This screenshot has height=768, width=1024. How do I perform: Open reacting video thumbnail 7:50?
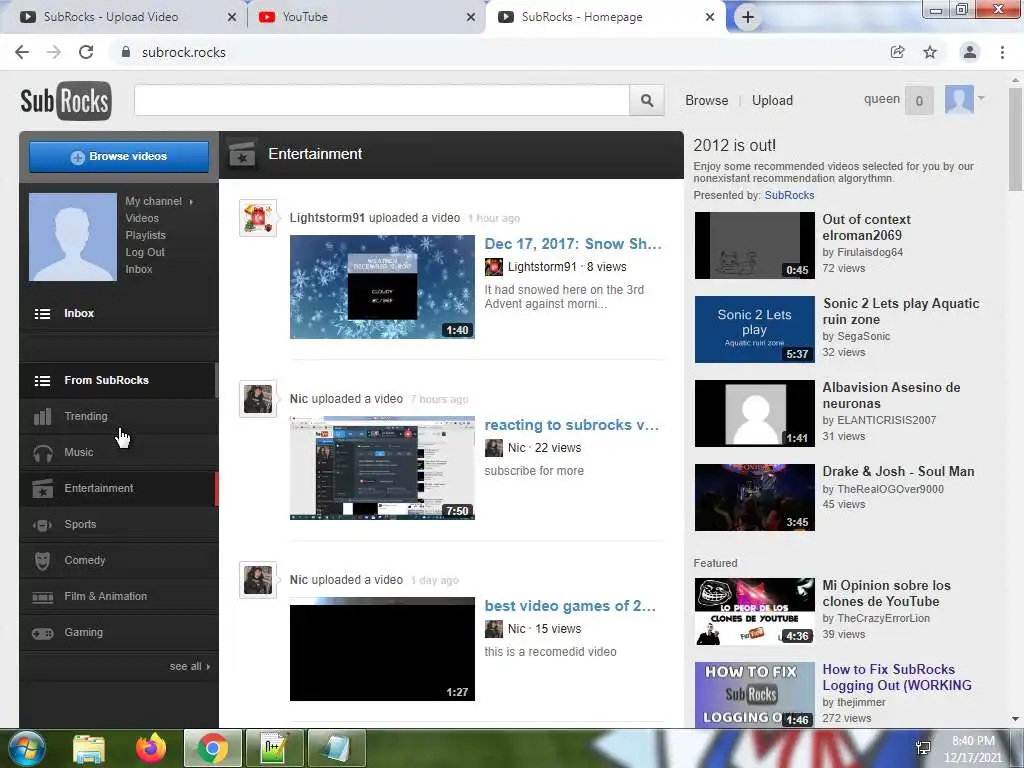[382, 468]
